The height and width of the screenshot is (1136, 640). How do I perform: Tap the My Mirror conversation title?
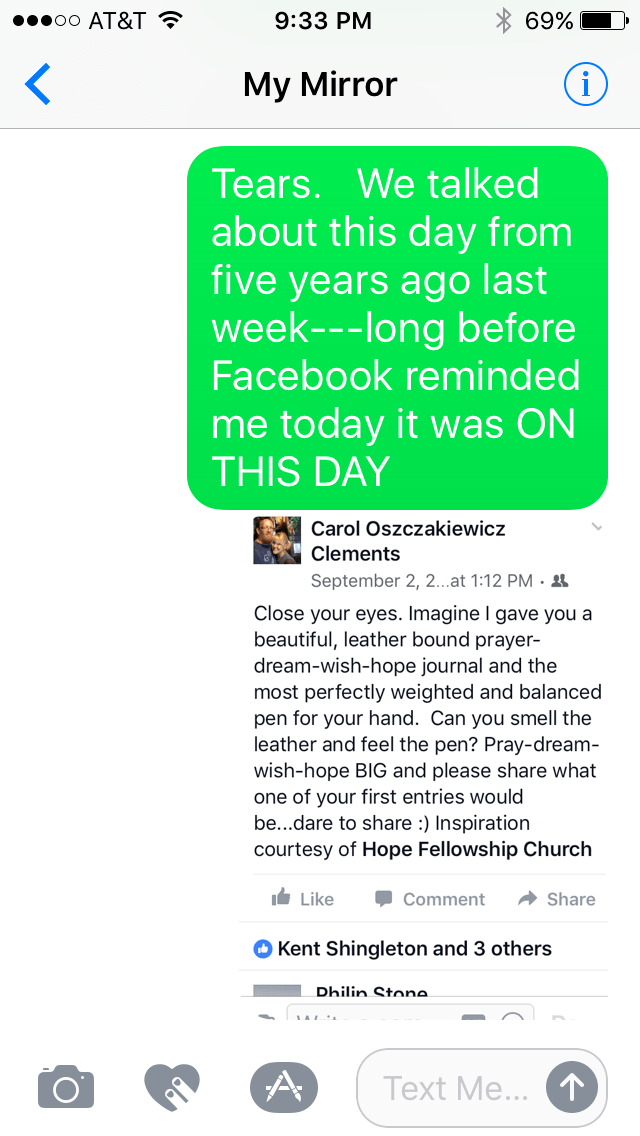(x=320, y=85)
